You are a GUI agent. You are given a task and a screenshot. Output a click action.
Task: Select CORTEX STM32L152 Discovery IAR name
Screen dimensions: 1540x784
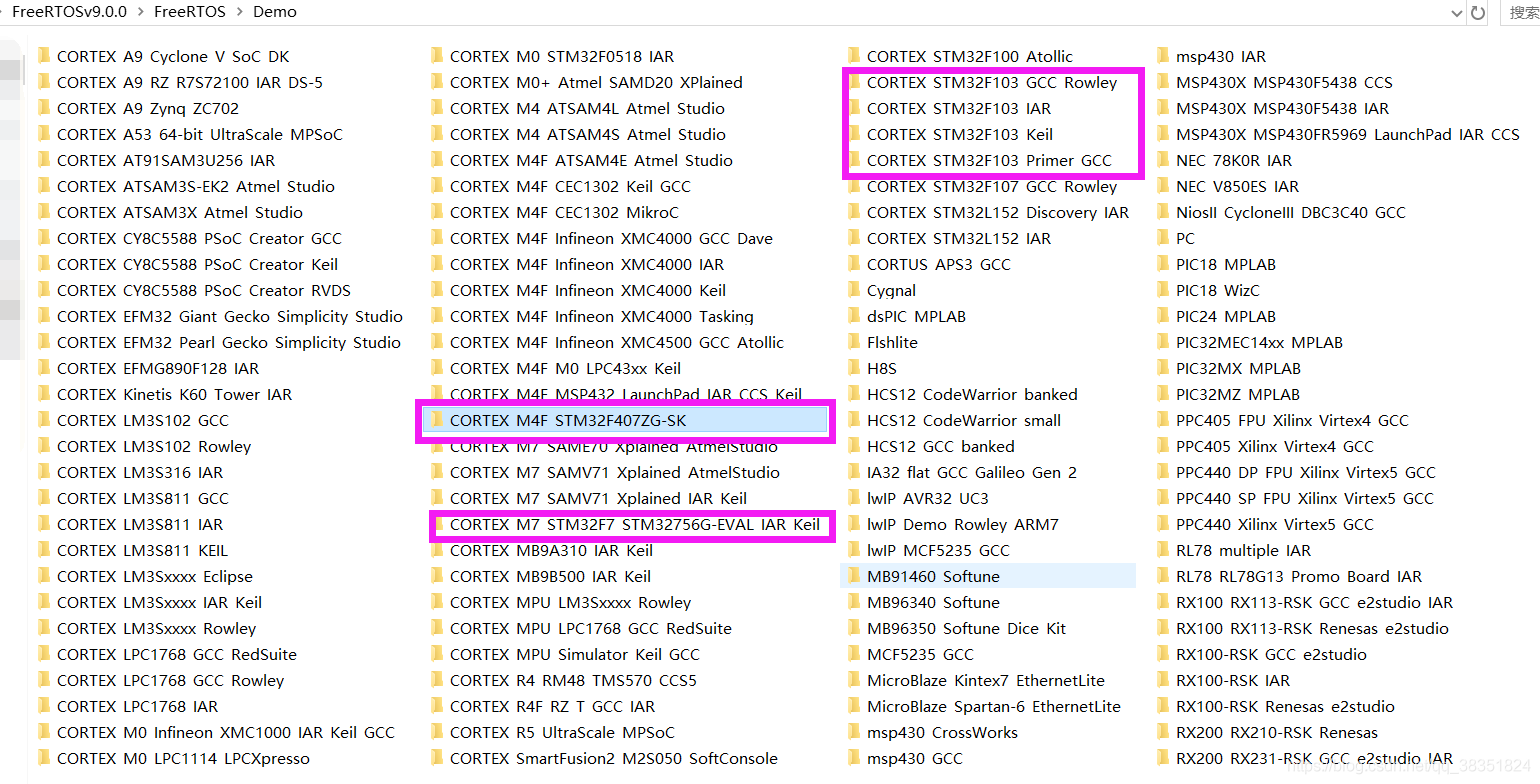[x=998, y=212]
